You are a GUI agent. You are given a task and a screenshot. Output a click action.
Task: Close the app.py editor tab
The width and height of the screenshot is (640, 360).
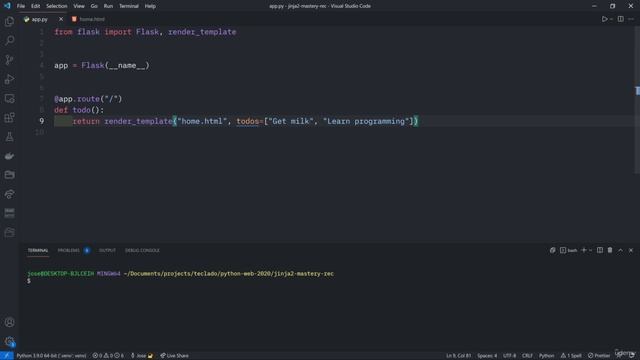pyautogui.click(x=61, y=19)
